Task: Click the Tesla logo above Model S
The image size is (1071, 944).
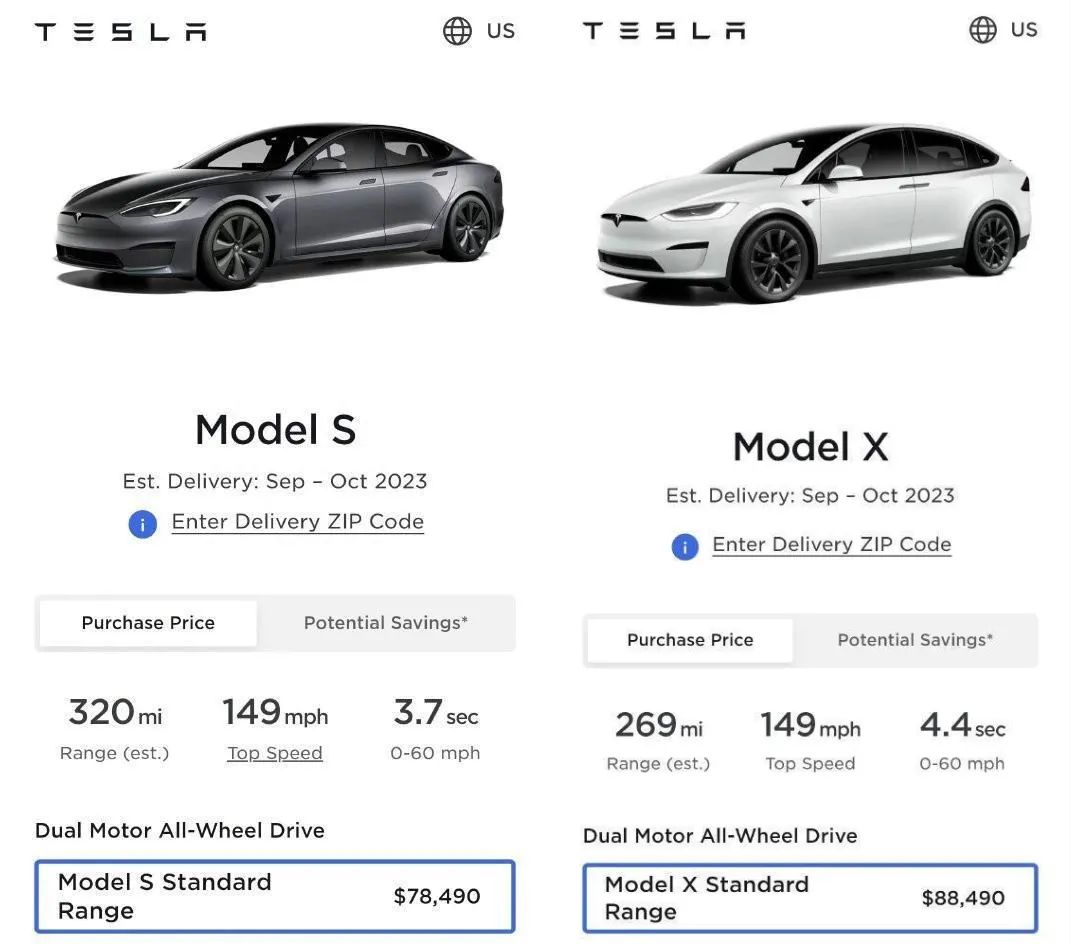Action: tap(120, 31)
